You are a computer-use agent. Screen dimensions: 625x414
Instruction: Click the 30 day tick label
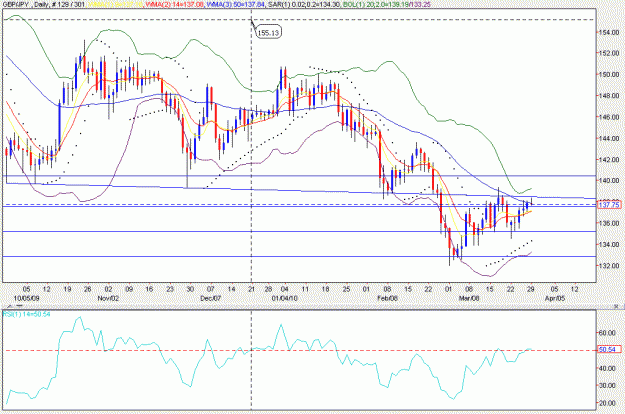190,289
